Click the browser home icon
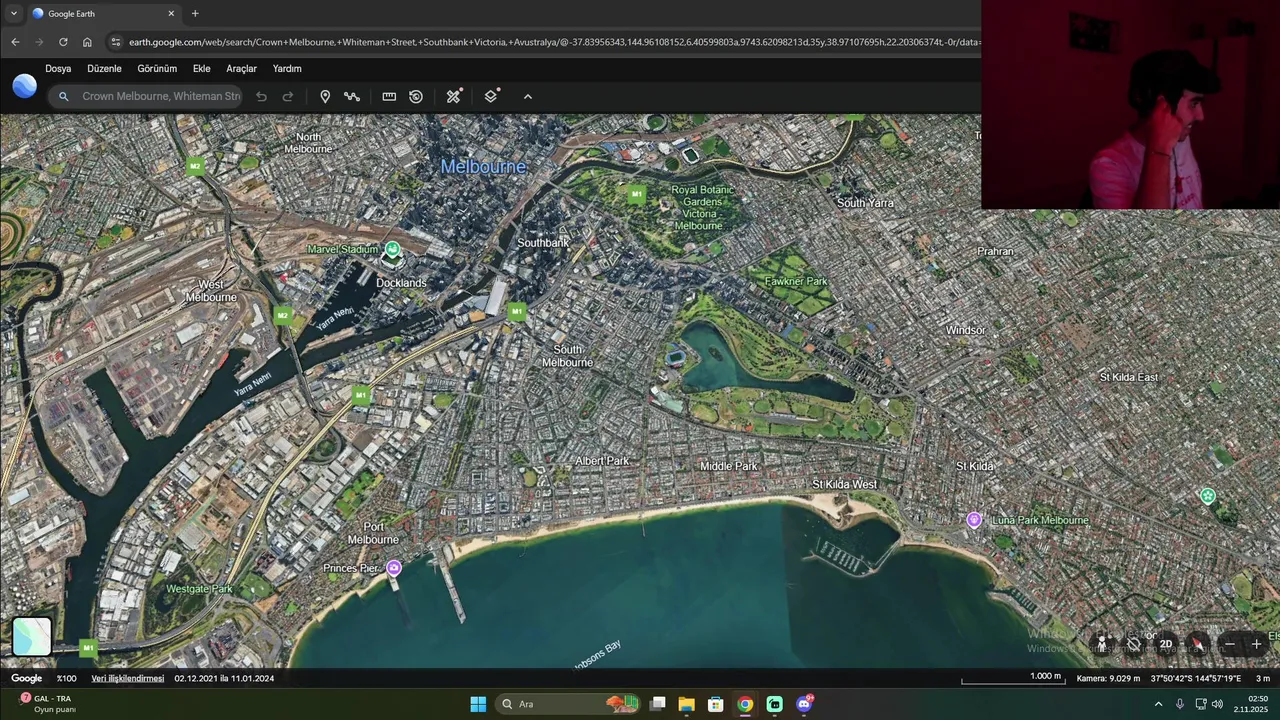Image resolution: width=1280 pixels, height=720 pixels. click(x=87, y=42)
